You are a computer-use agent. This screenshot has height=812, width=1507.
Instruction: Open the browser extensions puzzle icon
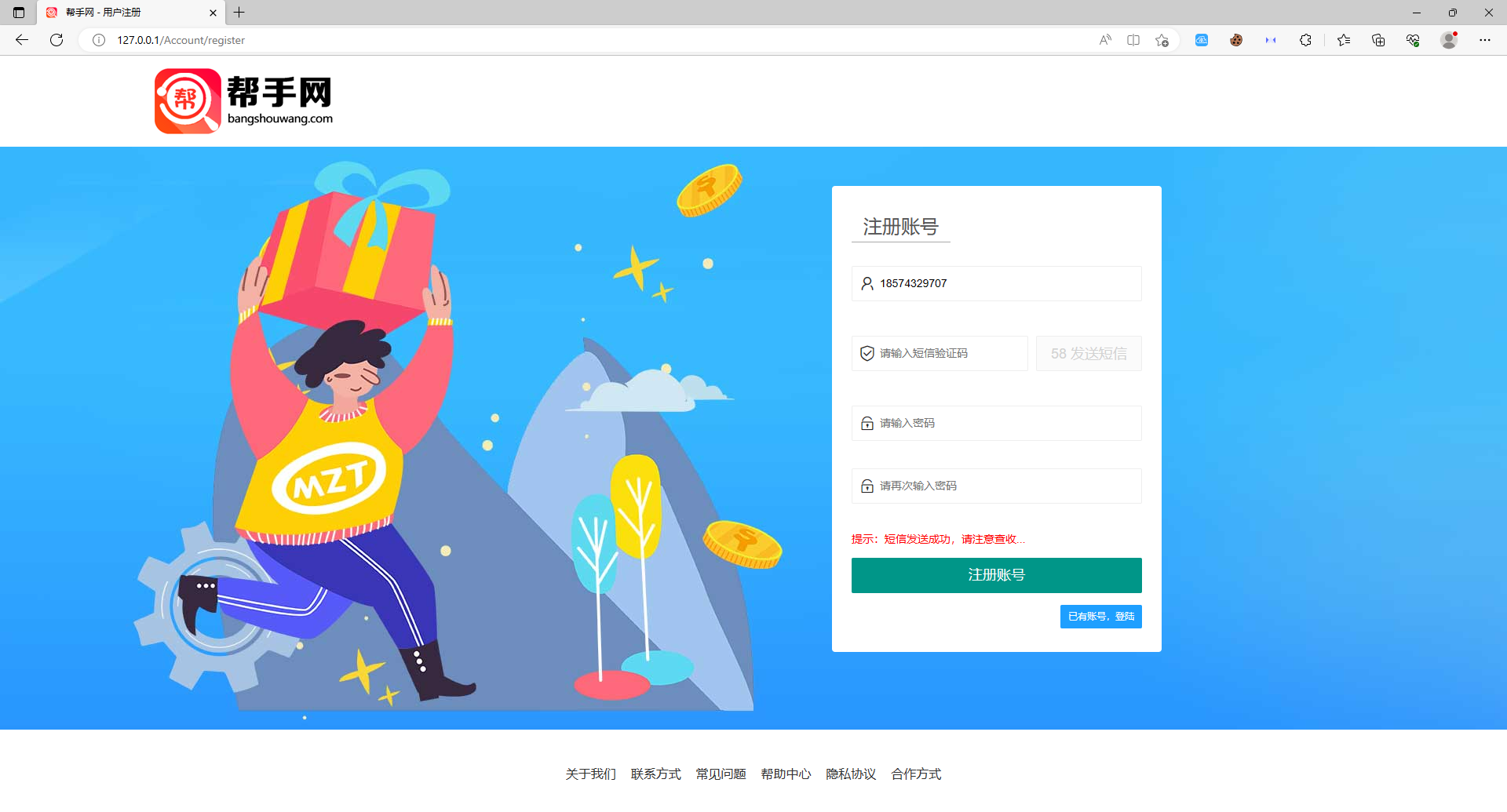tap(1305, 40)
